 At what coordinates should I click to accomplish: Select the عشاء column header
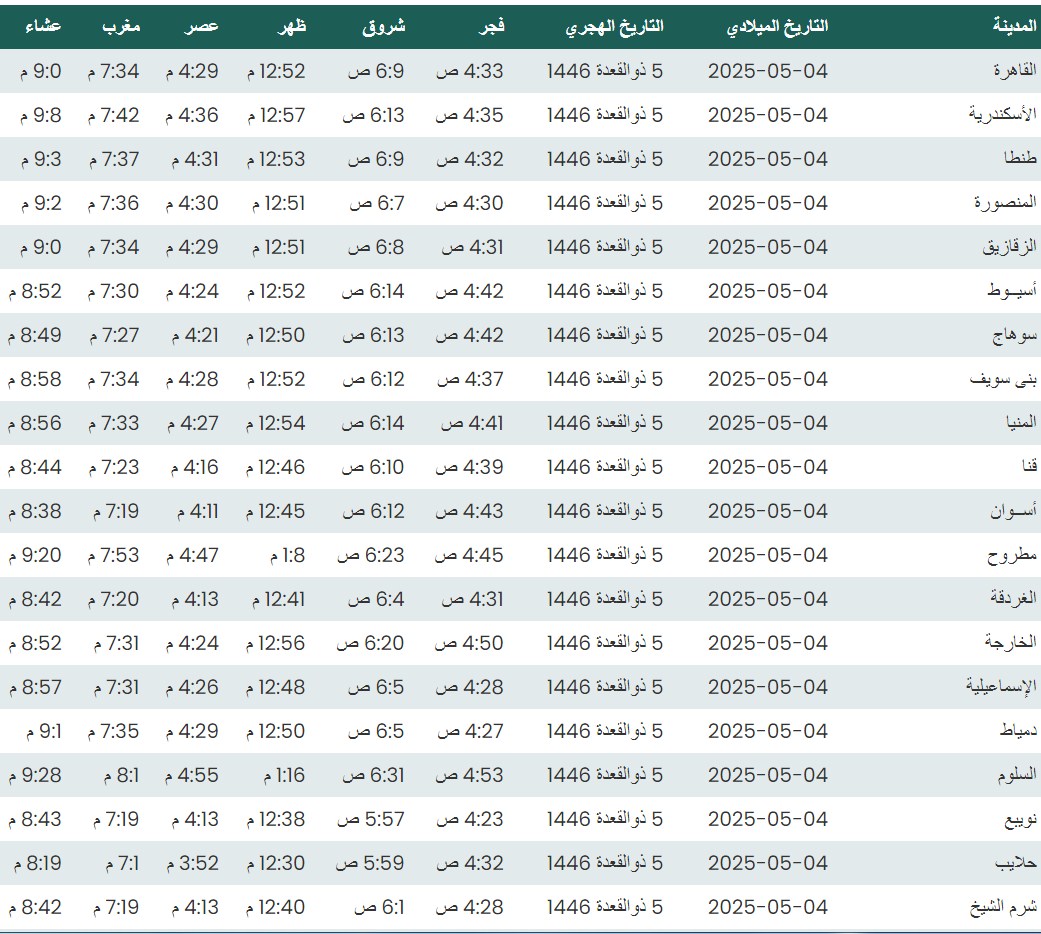tap(42, 27)
